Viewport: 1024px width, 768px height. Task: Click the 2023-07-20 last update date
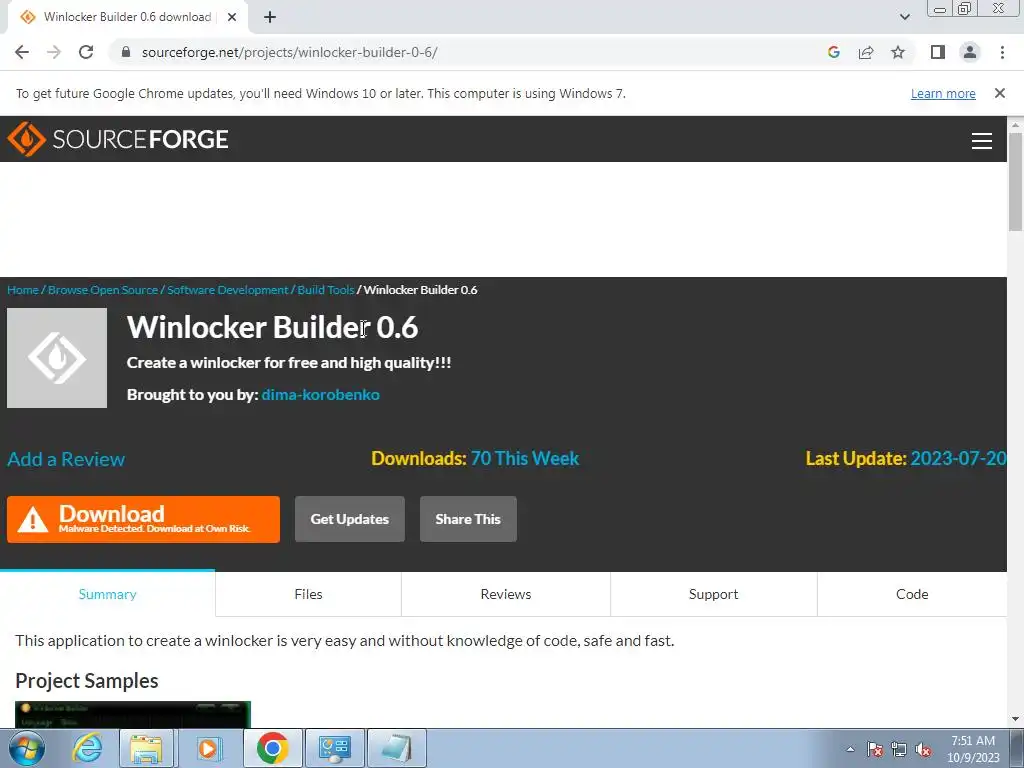(x=958, y=458)
